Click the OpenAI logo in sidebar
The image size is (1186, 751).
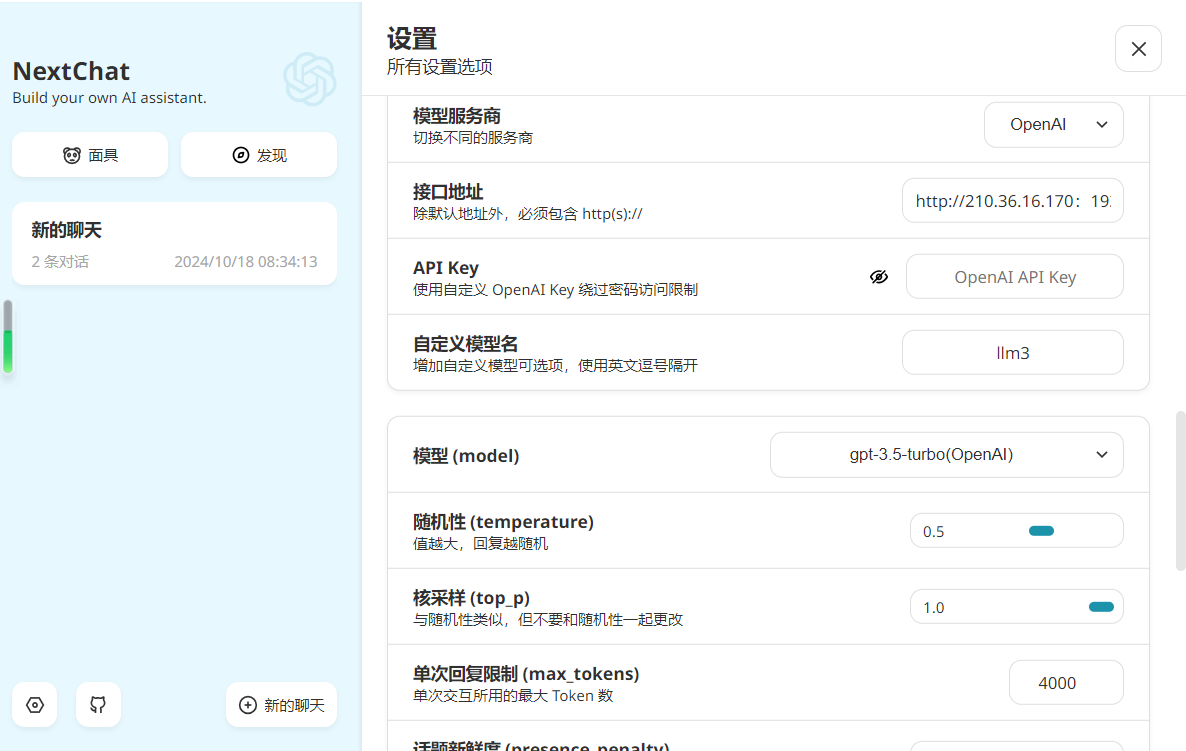pyautogui.click(x=309, y=79)
